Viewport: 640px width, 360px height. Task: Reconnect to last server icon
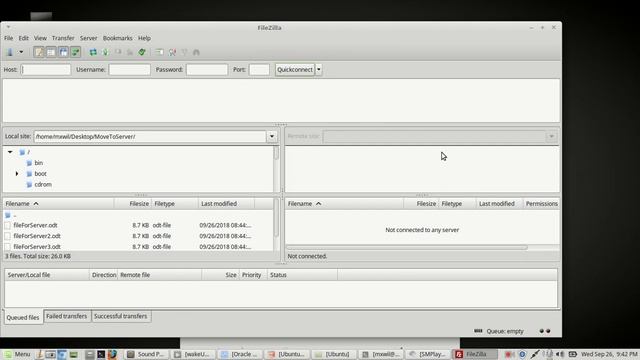pyautogui.click(x=142, y=52)
